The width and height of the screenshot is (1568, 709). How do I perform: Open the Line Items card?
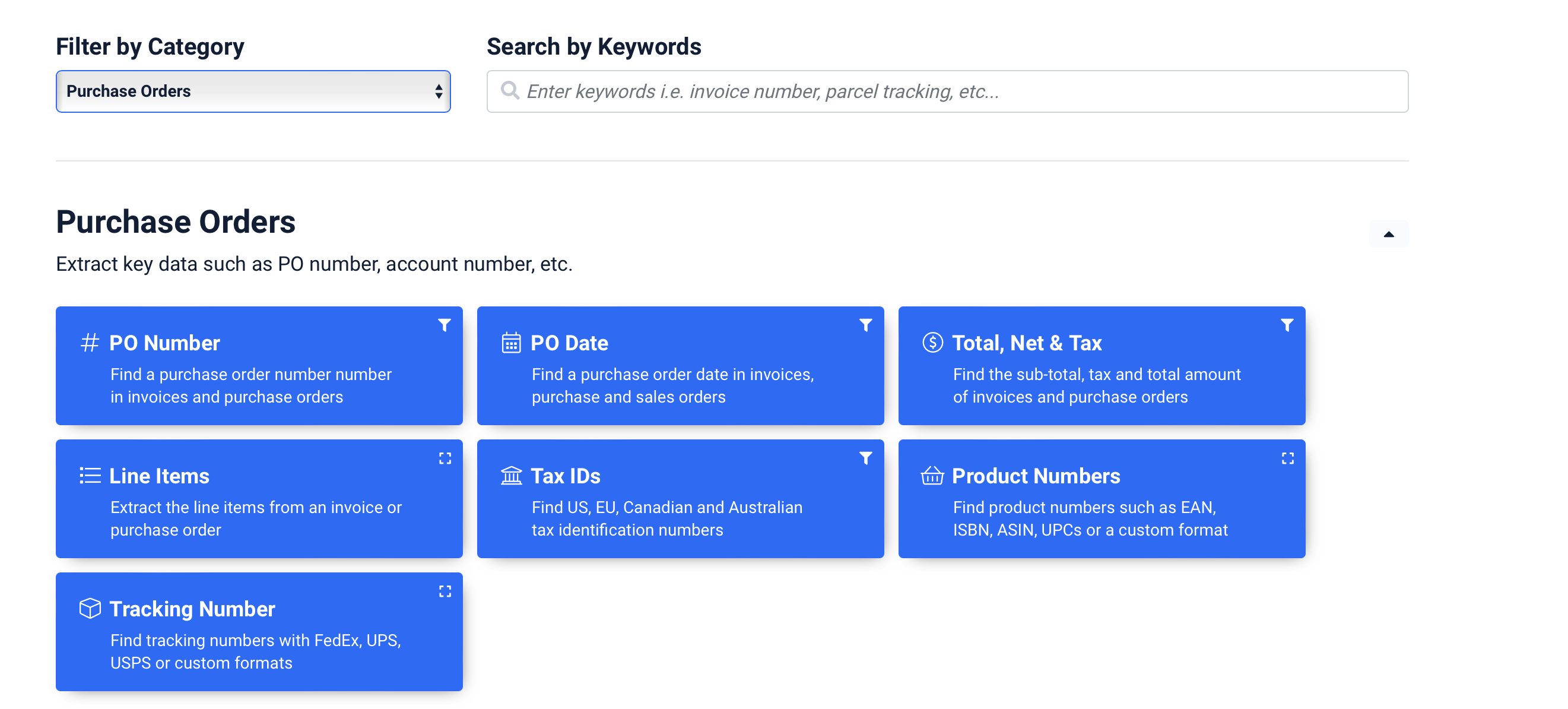259,498
